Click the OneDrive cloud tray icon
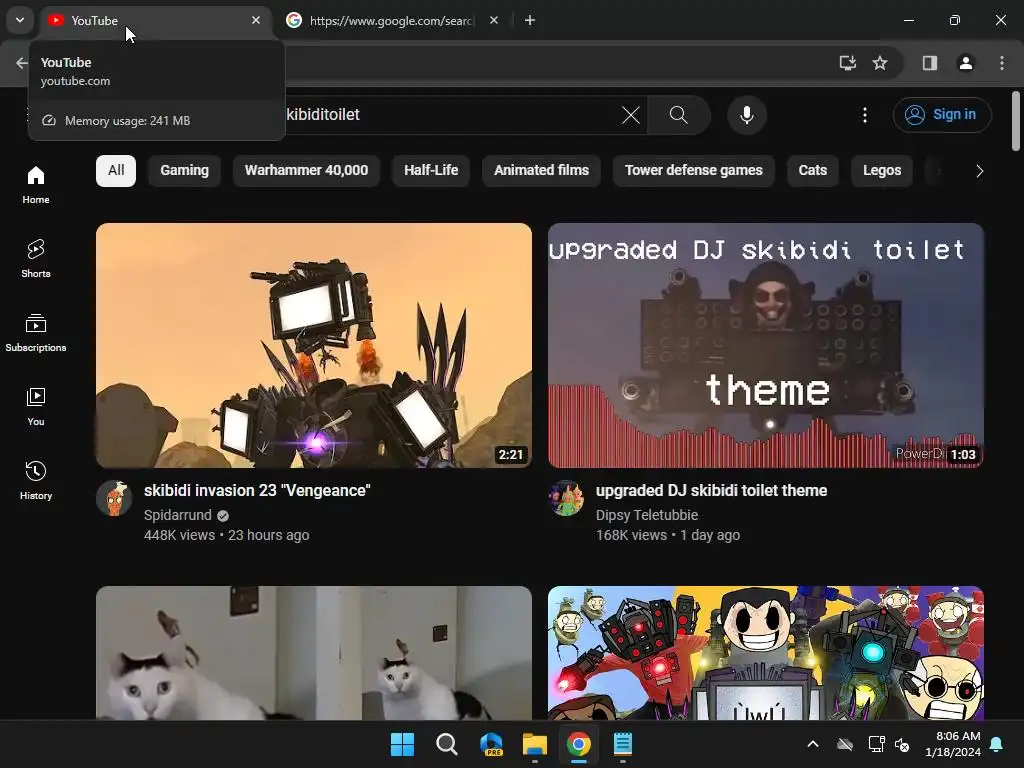Viewport: 1024px width, 768px height. pos(845,744)
